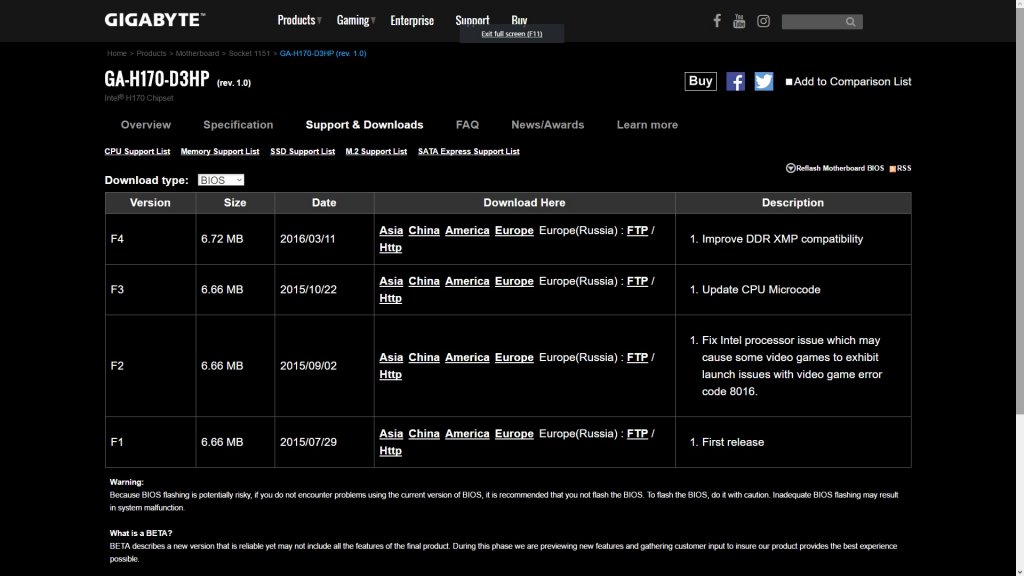The width and height of the screenshot is (1024, 576).
Task: Download F2 BIOS from China server
Action: coord(424,358)
